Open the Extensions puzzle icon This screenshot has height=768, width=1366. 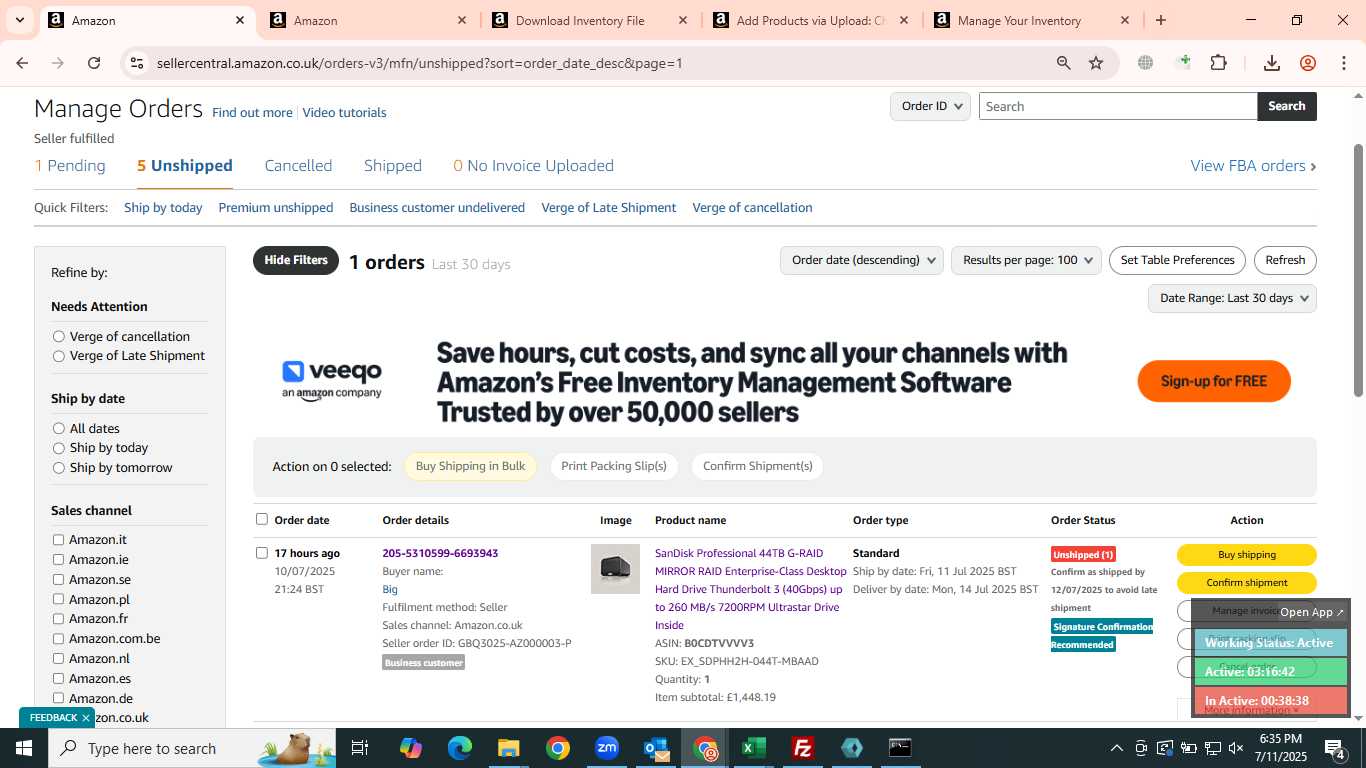point(1218,63)
